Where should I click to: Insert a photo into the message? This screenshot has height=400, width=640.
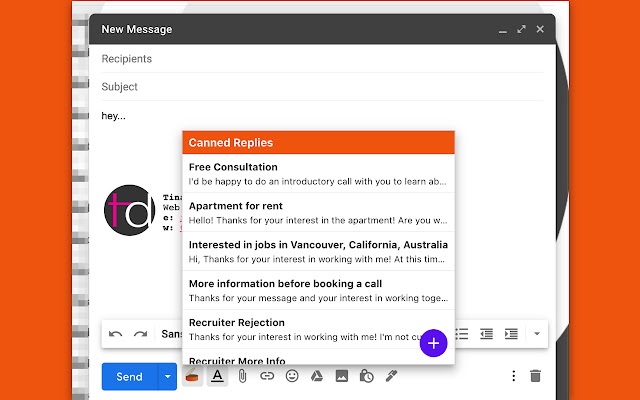[341, 376]
